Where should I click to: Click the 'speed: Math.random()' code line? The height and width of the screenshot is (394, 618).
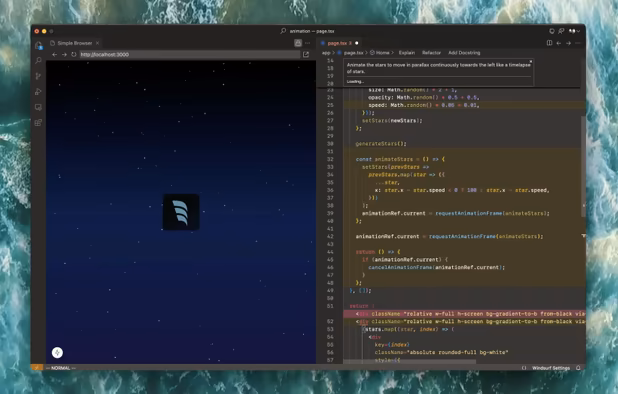[x=424, y=105]
